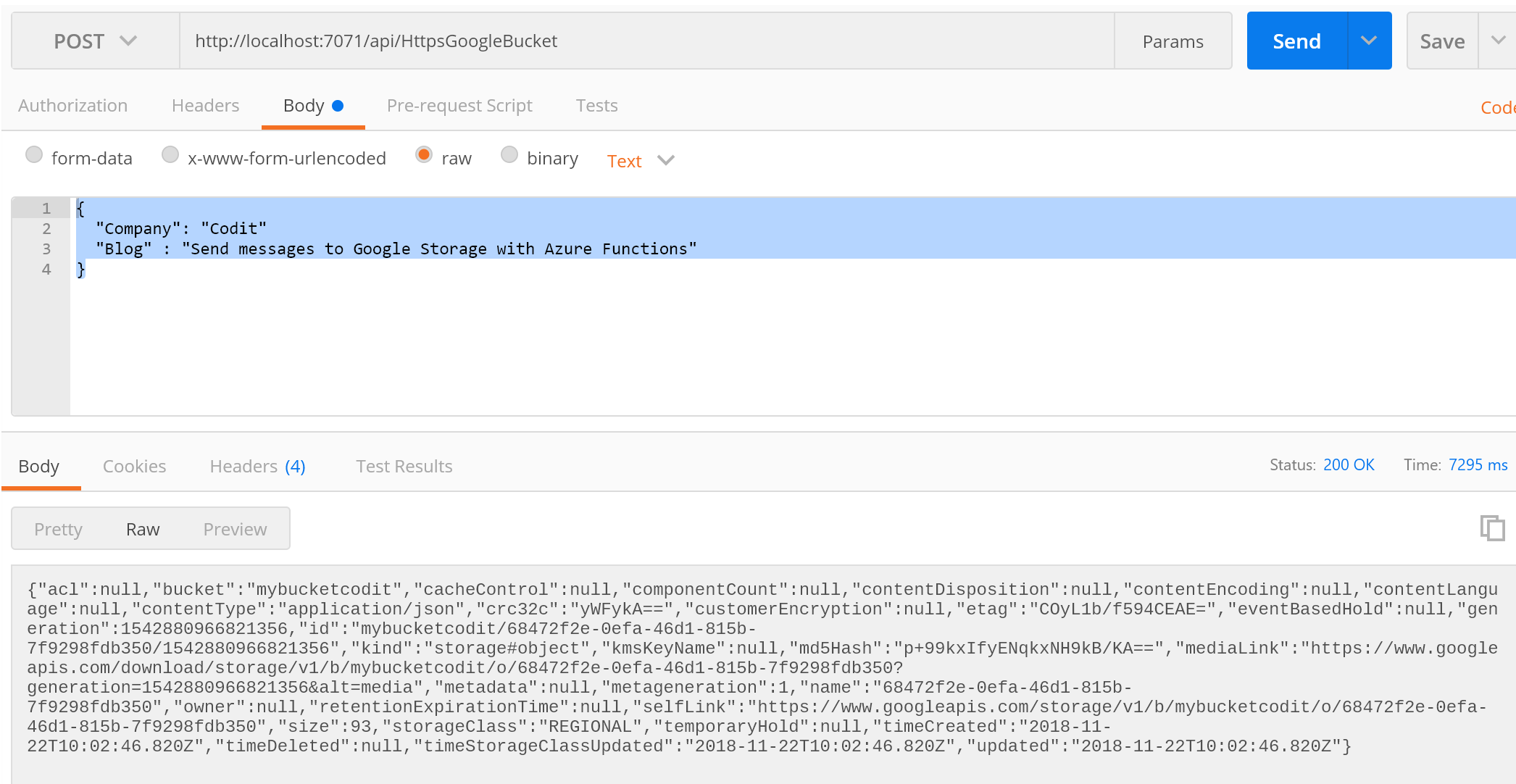Choose the binary body type radio
Viewport: 1516px width, 784px height.
pyautogui.click(x=509, y=155)
